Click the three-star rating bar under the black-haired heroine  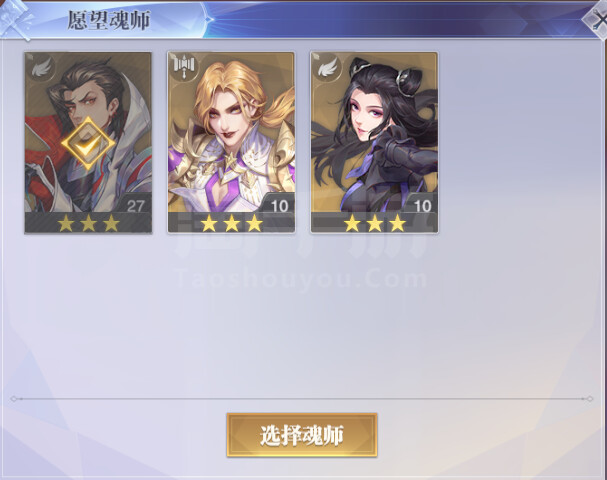tap(374, 223)
